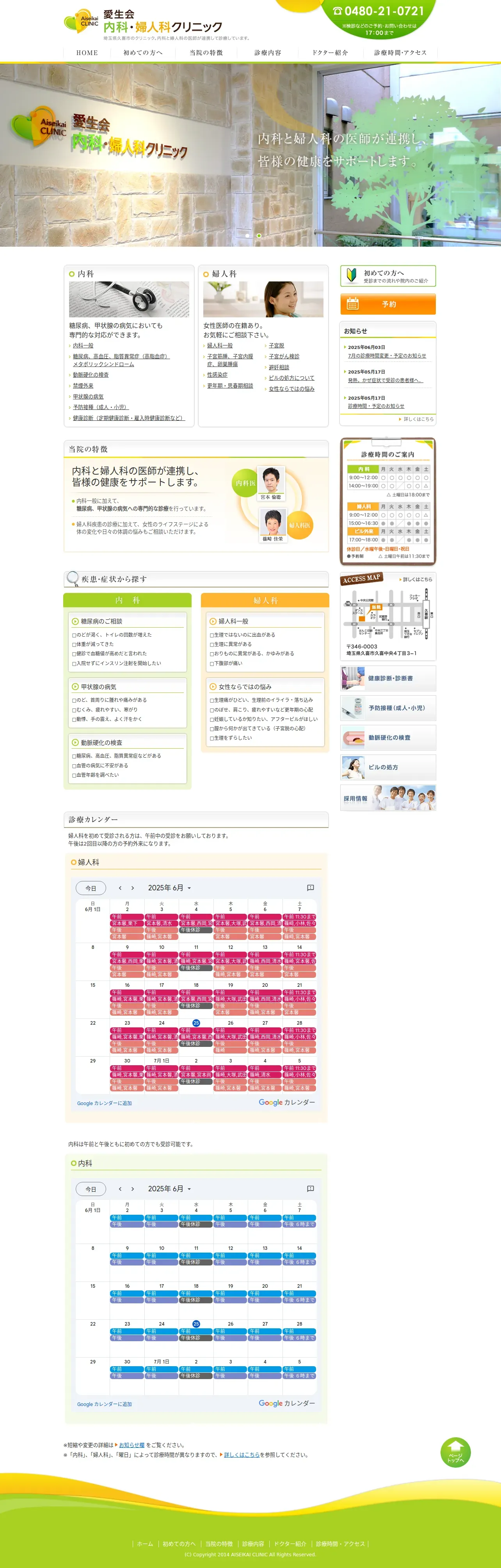
Task: Click the 今日 button in the 内科 calendar
Action: (x=91, y=1189)
